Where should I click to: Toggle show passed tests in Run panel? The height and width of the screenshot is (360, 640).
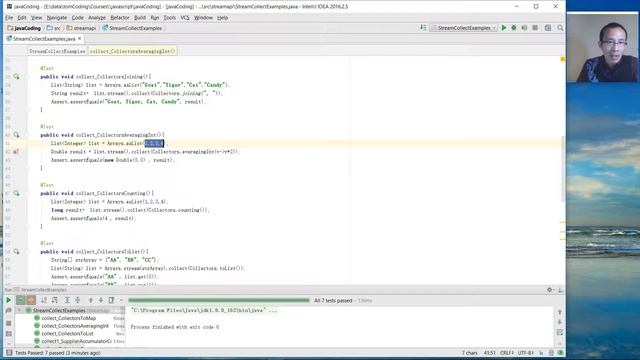(x=20, y=300)
